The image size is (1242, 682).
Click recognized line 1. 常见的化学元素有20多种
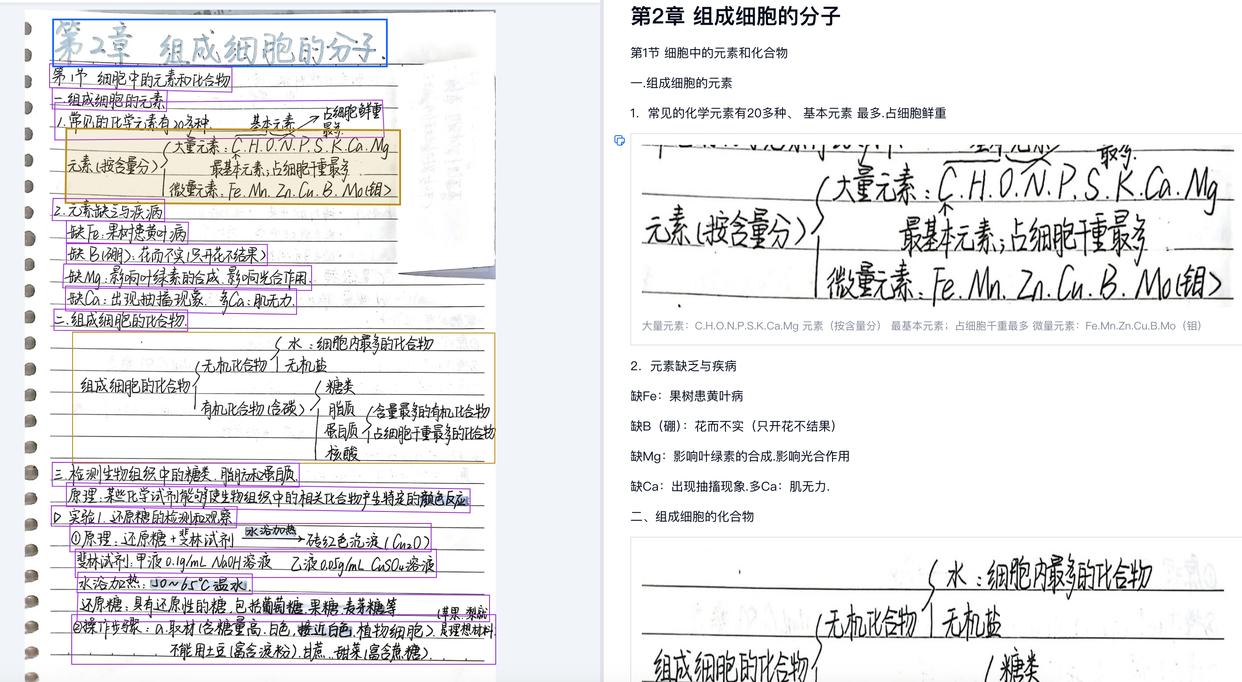(x=788, y=113)
